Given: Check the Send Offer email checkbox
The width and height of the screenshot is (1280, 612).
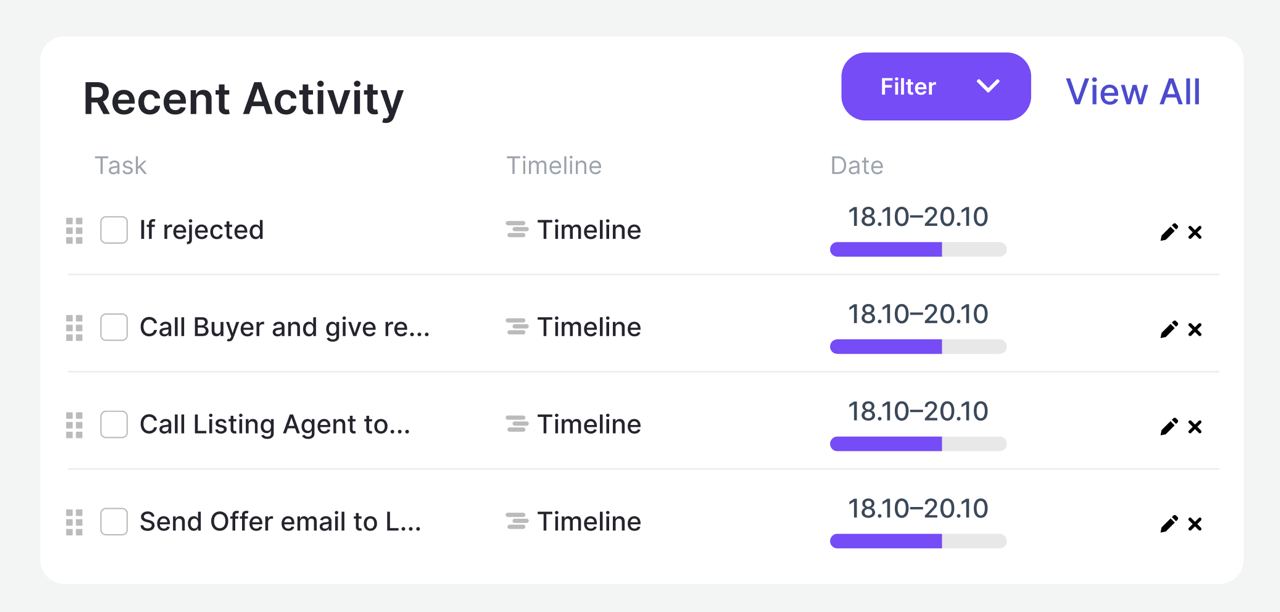Looking at the screenshot, I should click(x=114, y=521).
